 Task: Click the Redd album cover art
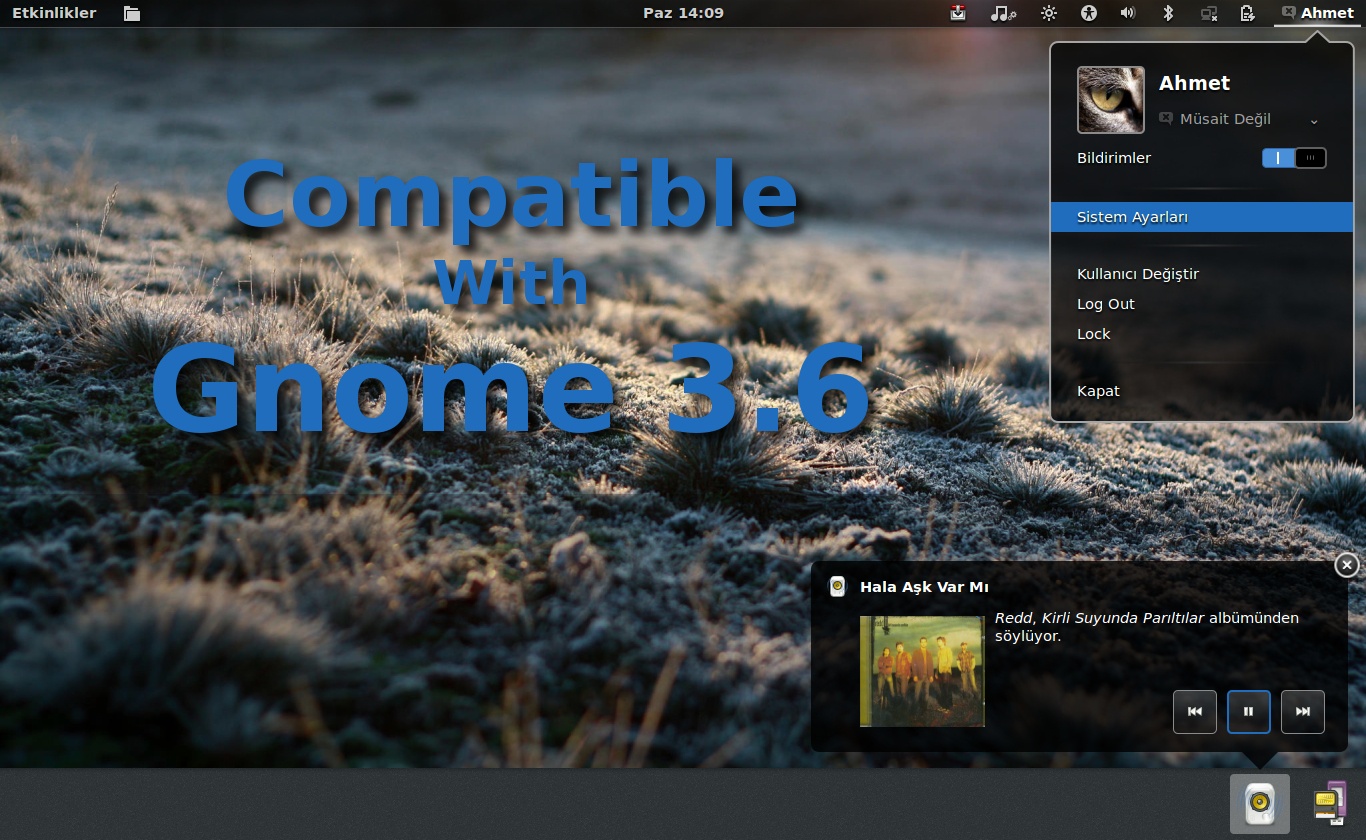coord(922,671)
